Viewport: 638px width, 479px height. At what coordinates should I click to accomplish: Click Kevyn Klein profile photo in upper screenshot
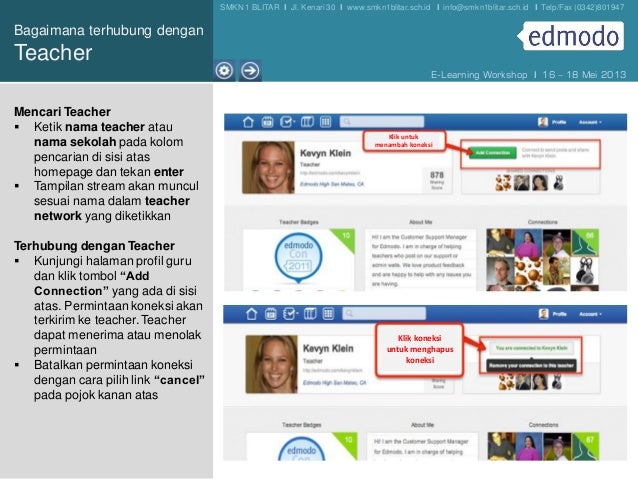pos(268,167)
